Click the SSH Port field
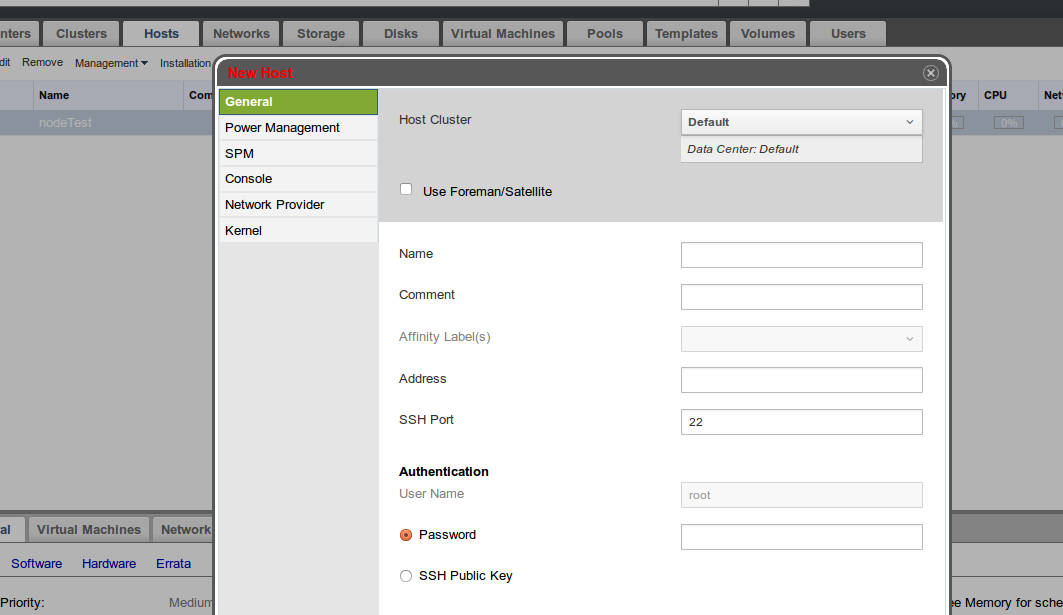1063x615 pixels. pos(801,422)
